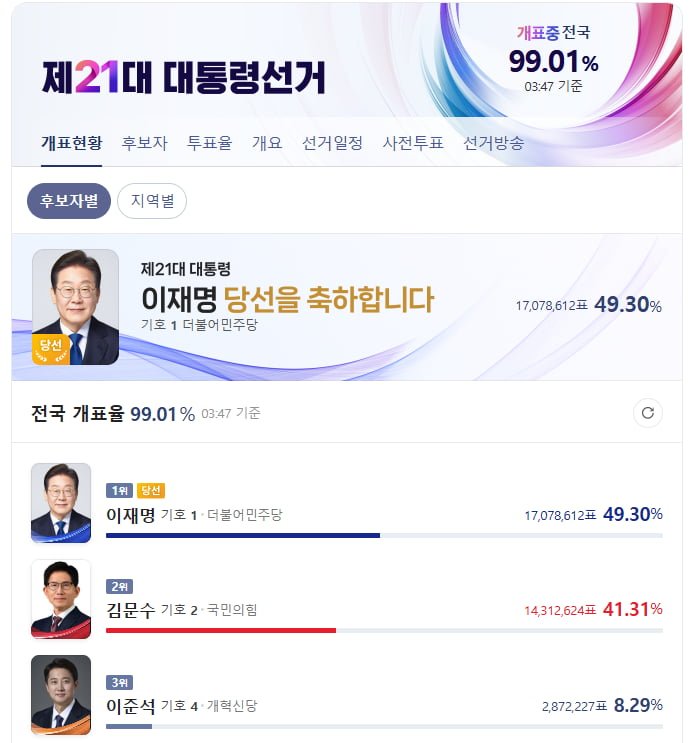Switch to the 선거일정 tab
This screenshot has height=743, width=693.
(x=332, y=143)
